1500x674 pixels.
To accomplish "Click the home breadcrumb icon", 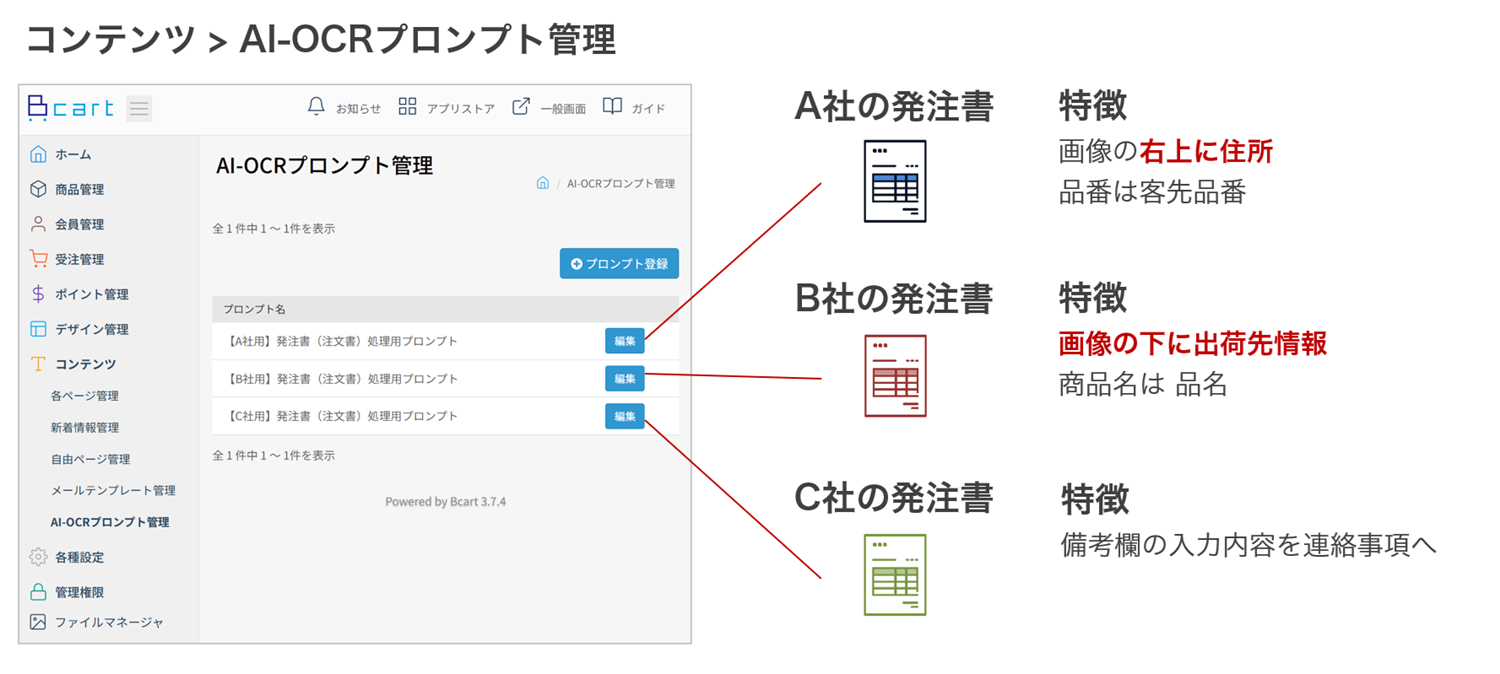I will [542, 183].
